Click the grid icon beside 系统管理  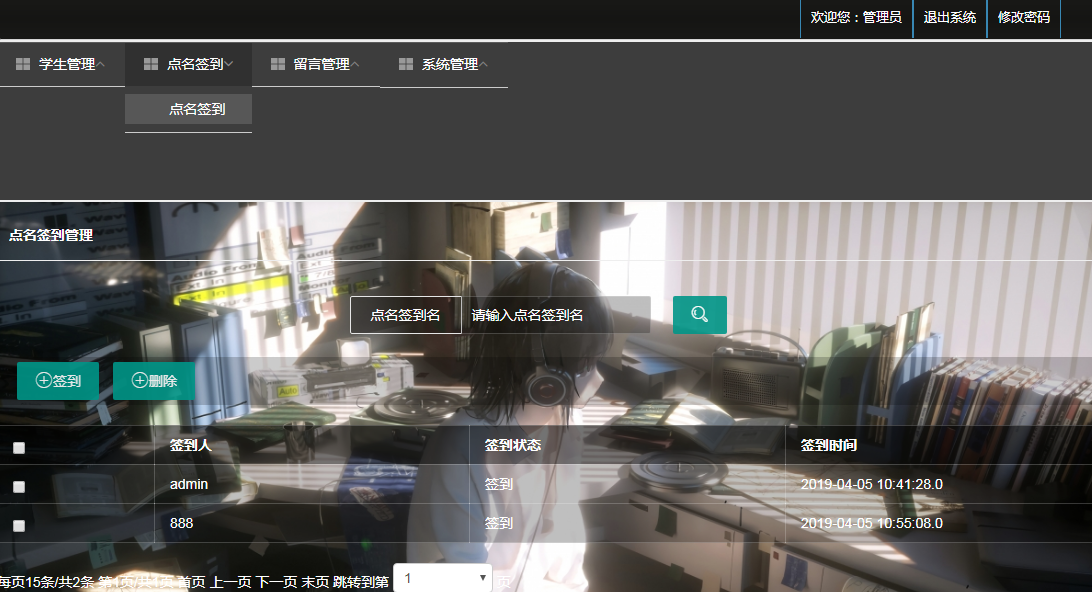406,64
